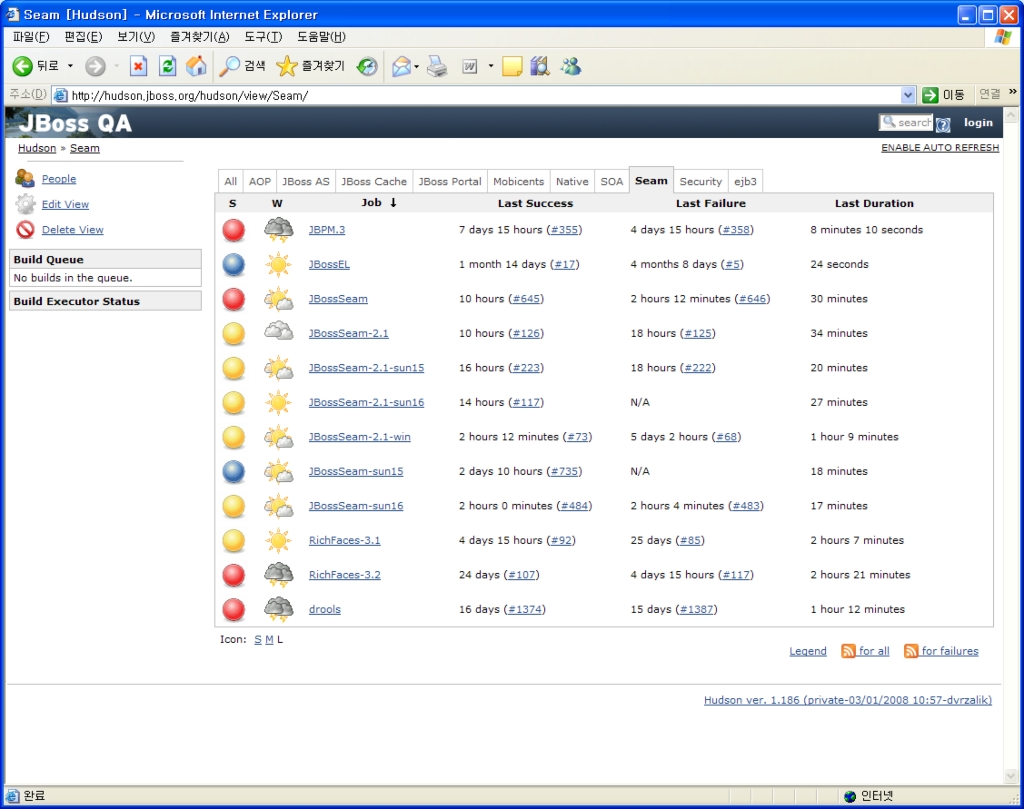Switch to the JBoss AS tab
Viewport: 1024px width, 809px height.
[306, 182]
